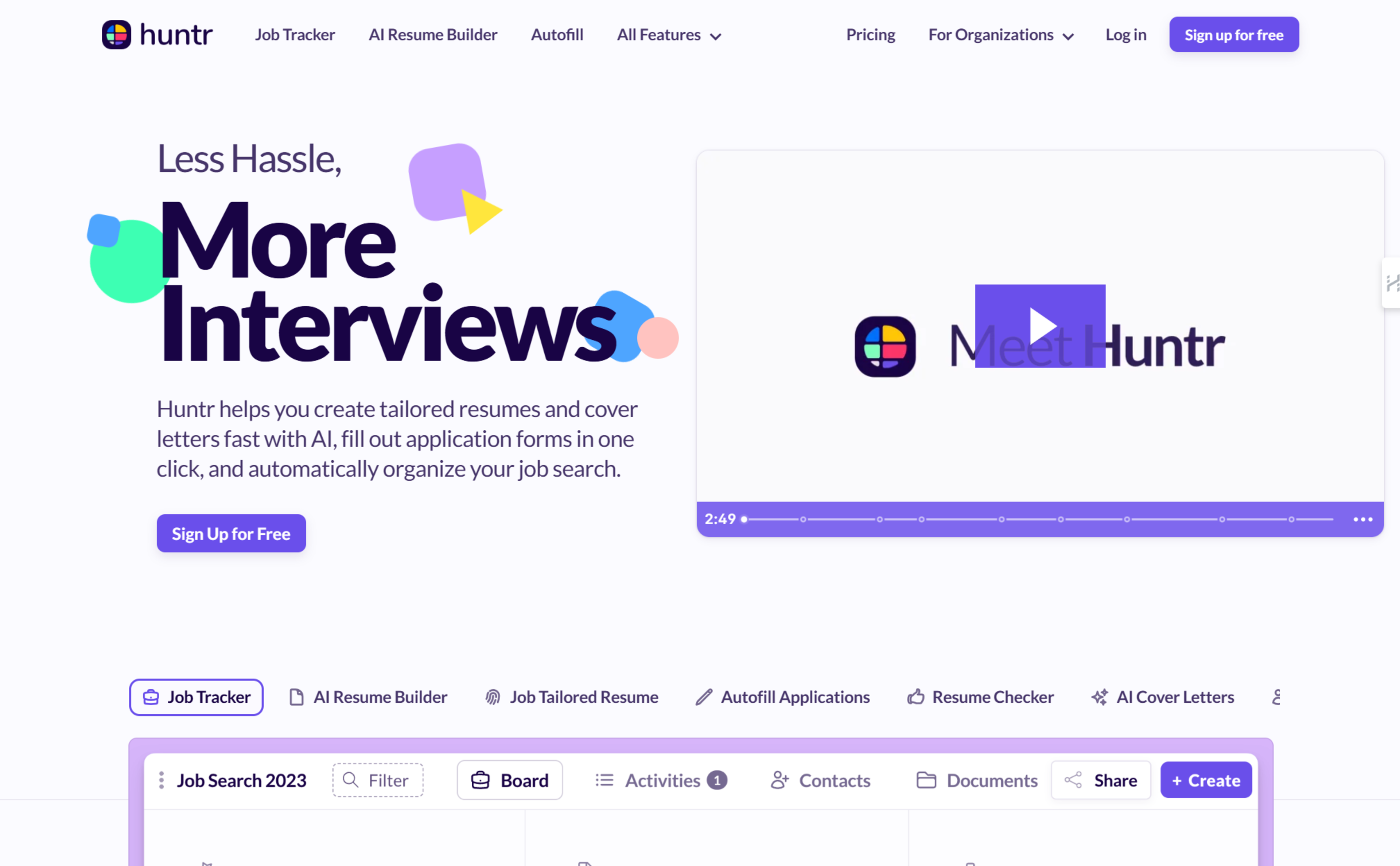Select the Job Tailored Resume tab
This screenshot has width=1400, height=866.
[x=572, y=697]
